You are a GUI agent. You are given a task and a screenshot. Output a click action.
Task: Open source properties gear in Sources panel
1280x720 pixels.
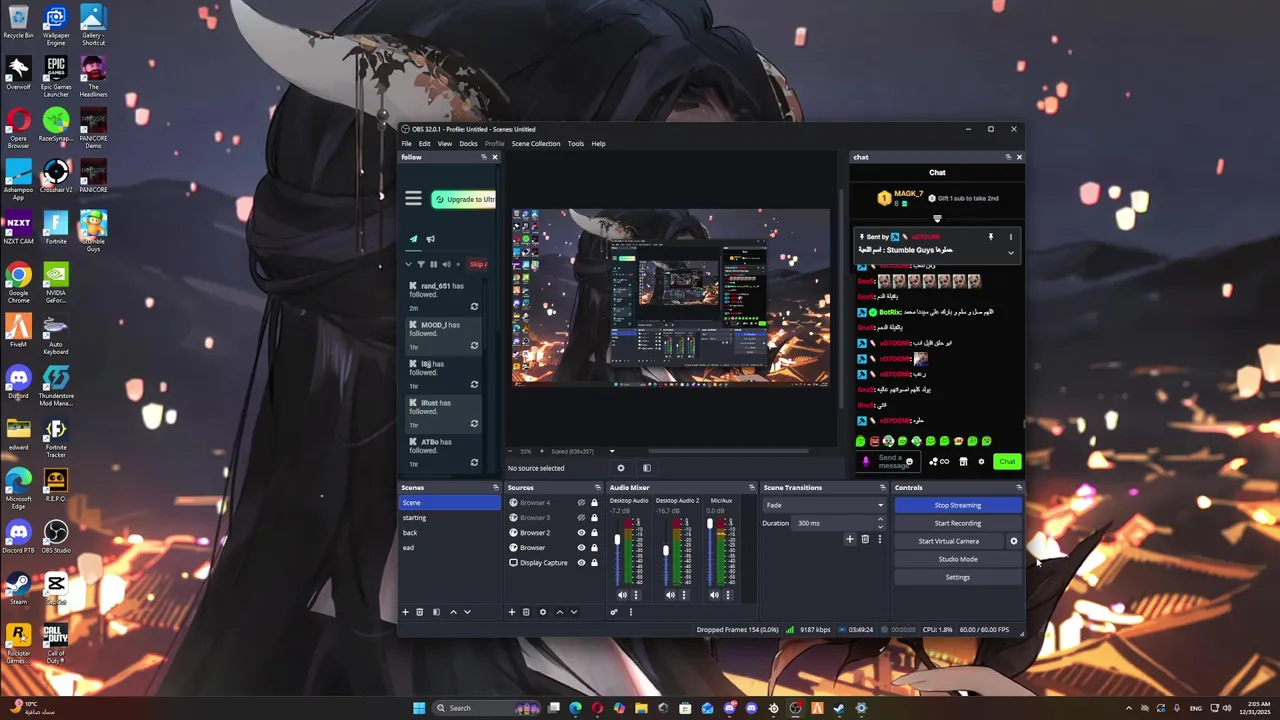pos(543,612)
